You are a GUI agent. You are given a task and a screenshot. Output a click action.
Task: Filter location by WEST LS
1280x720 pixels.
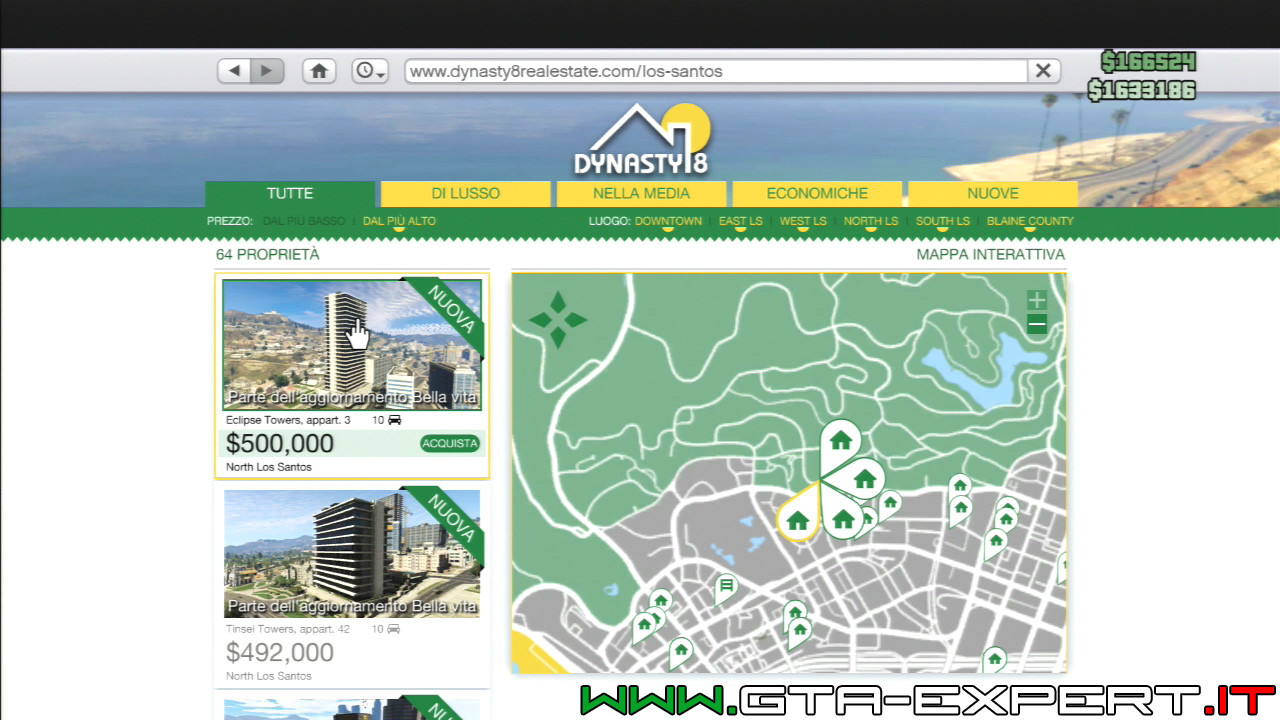click(x=803, y=221)
